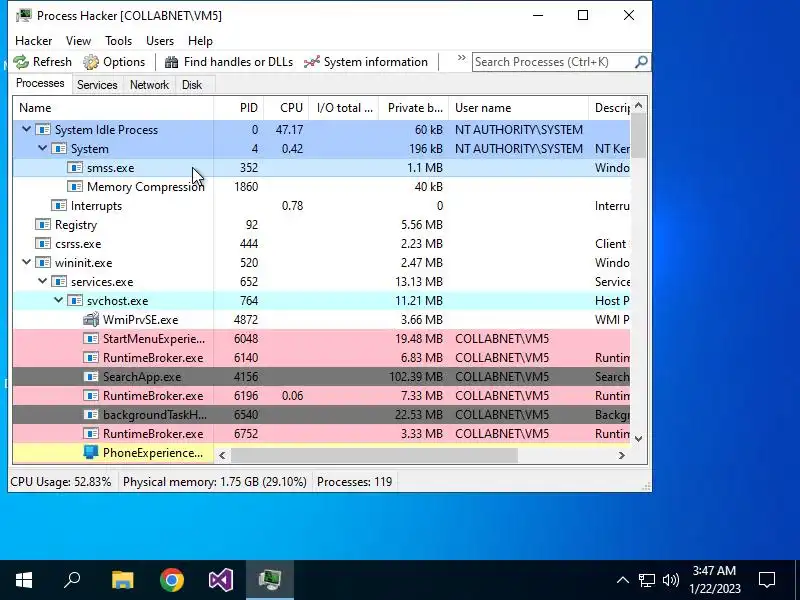Viewport: 800px width, 600px height.
Task: Click the csrss.exe process icon
Action: (43, 244)
